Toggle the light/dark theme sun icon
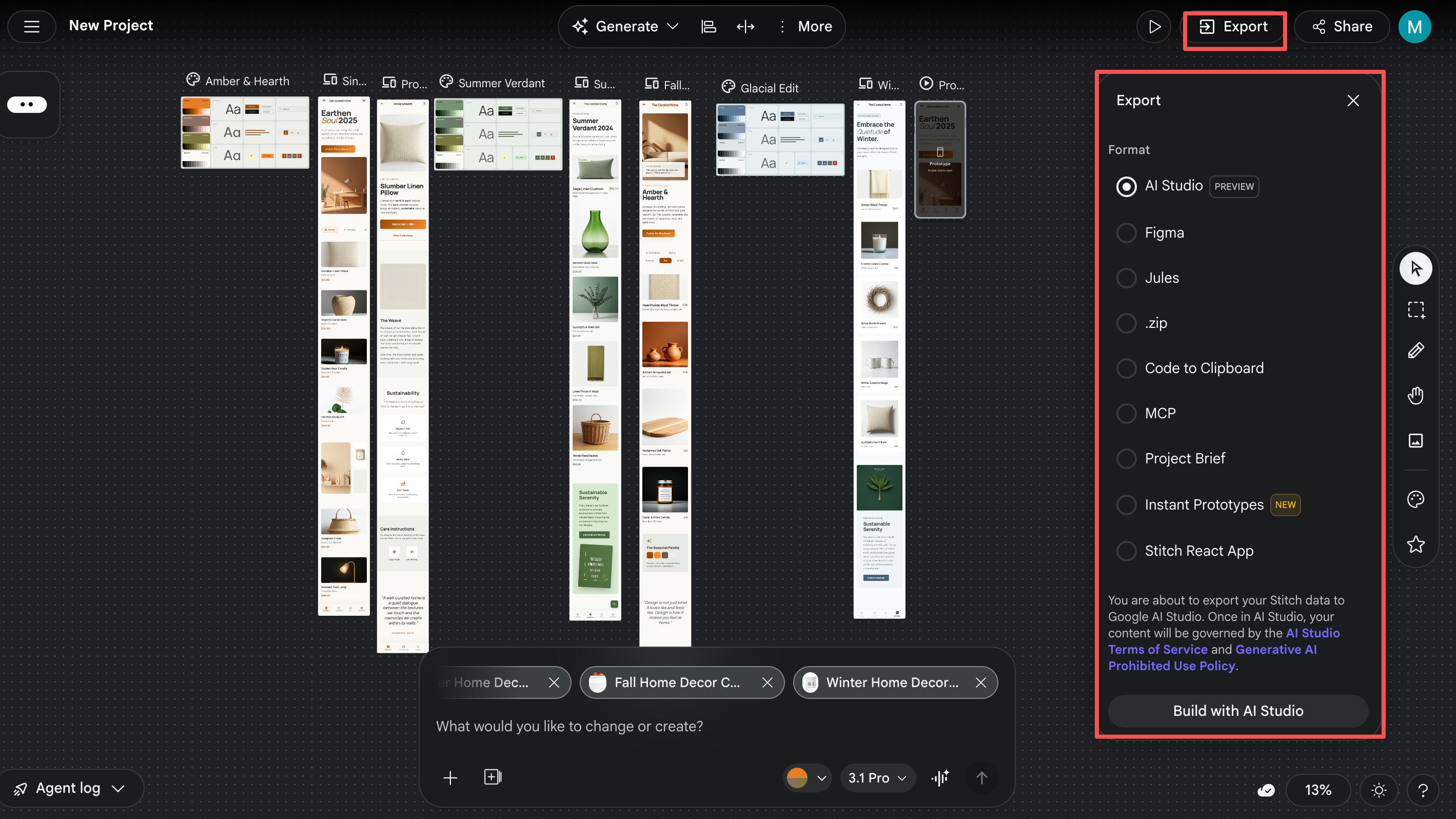1456x819 pixels. pyautogui.click(x=1379, y=790)
